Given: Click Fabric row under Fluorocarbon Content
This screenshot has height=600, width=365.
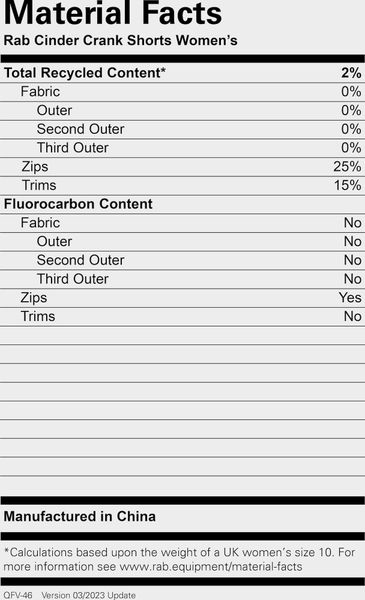Looking at the screenshot, I should click(182, 223).
